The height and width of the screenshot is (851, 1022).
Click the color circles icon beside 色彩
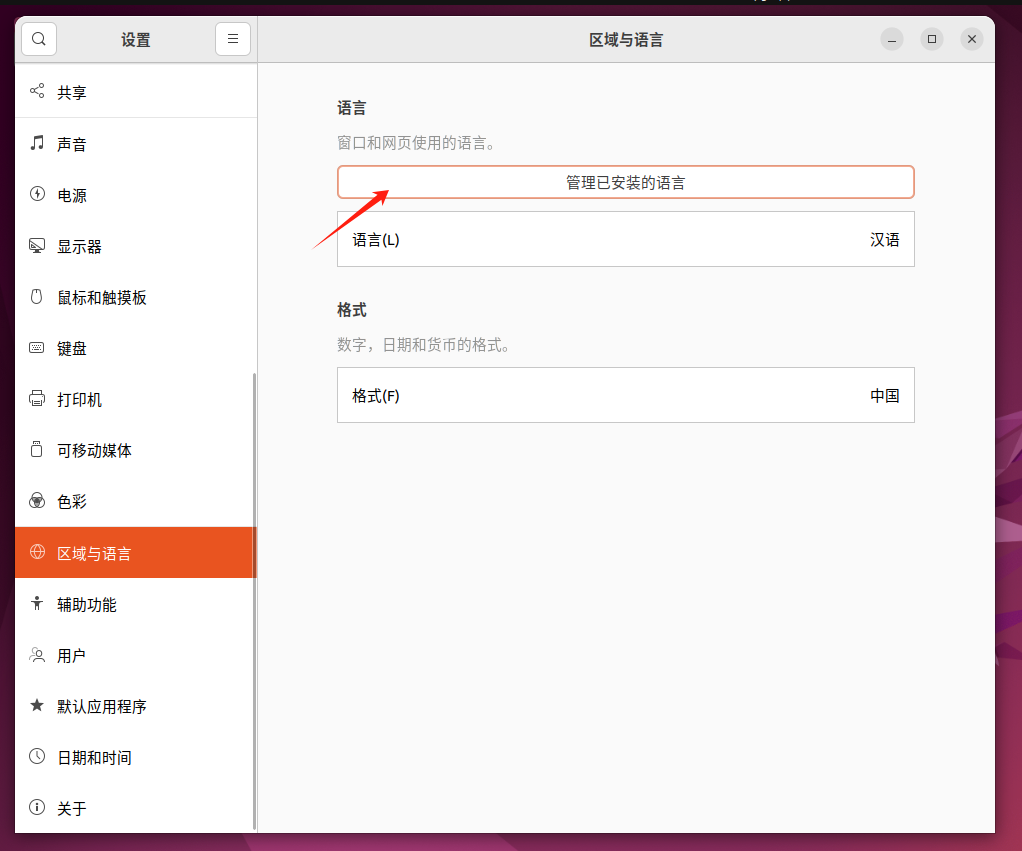(x=37, y=501)
